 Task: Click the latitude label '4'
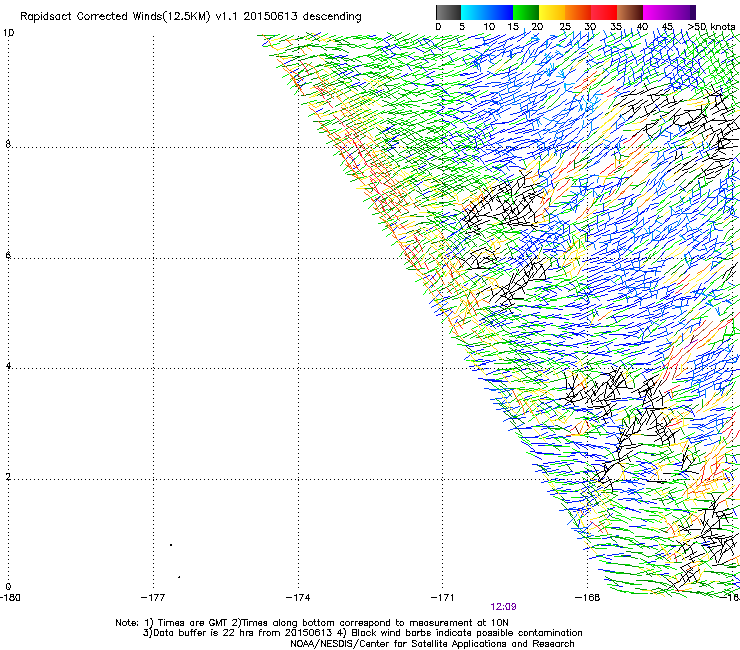tap(8, 366)
